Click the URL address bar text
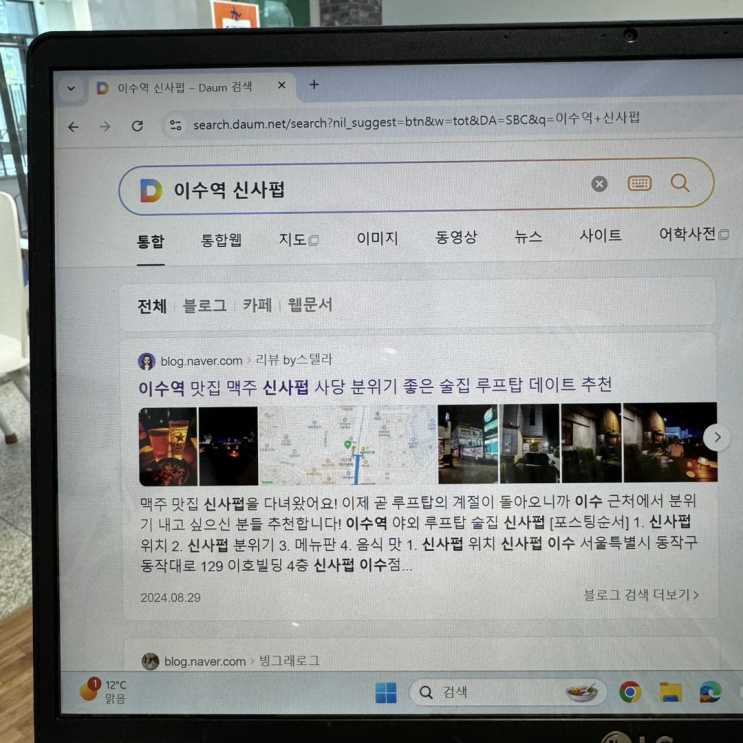This screenshot has width=743, height=743. tap(416, 121)
